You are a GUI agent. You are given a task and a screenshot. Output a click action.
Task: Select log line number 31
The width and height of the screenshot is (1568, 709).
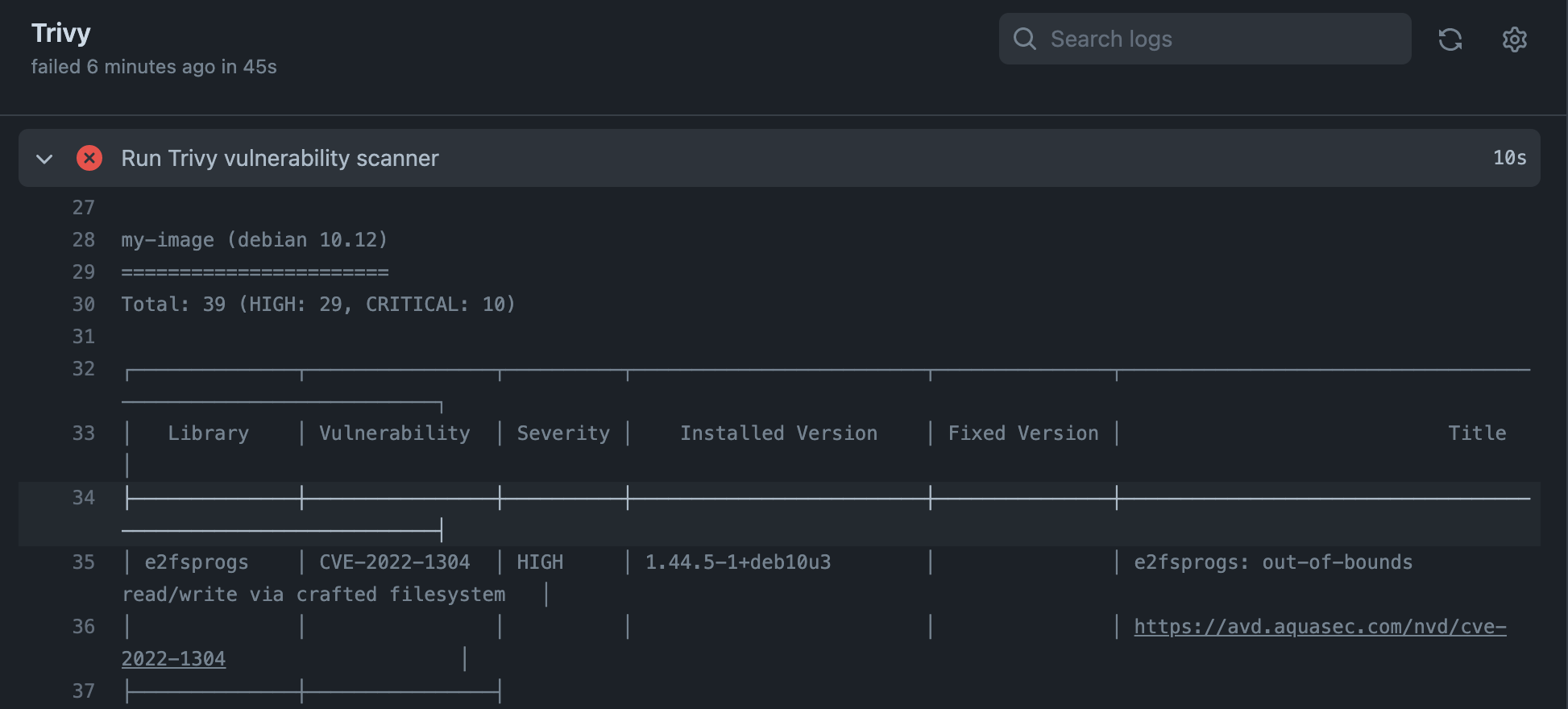(x=84, y=337)
